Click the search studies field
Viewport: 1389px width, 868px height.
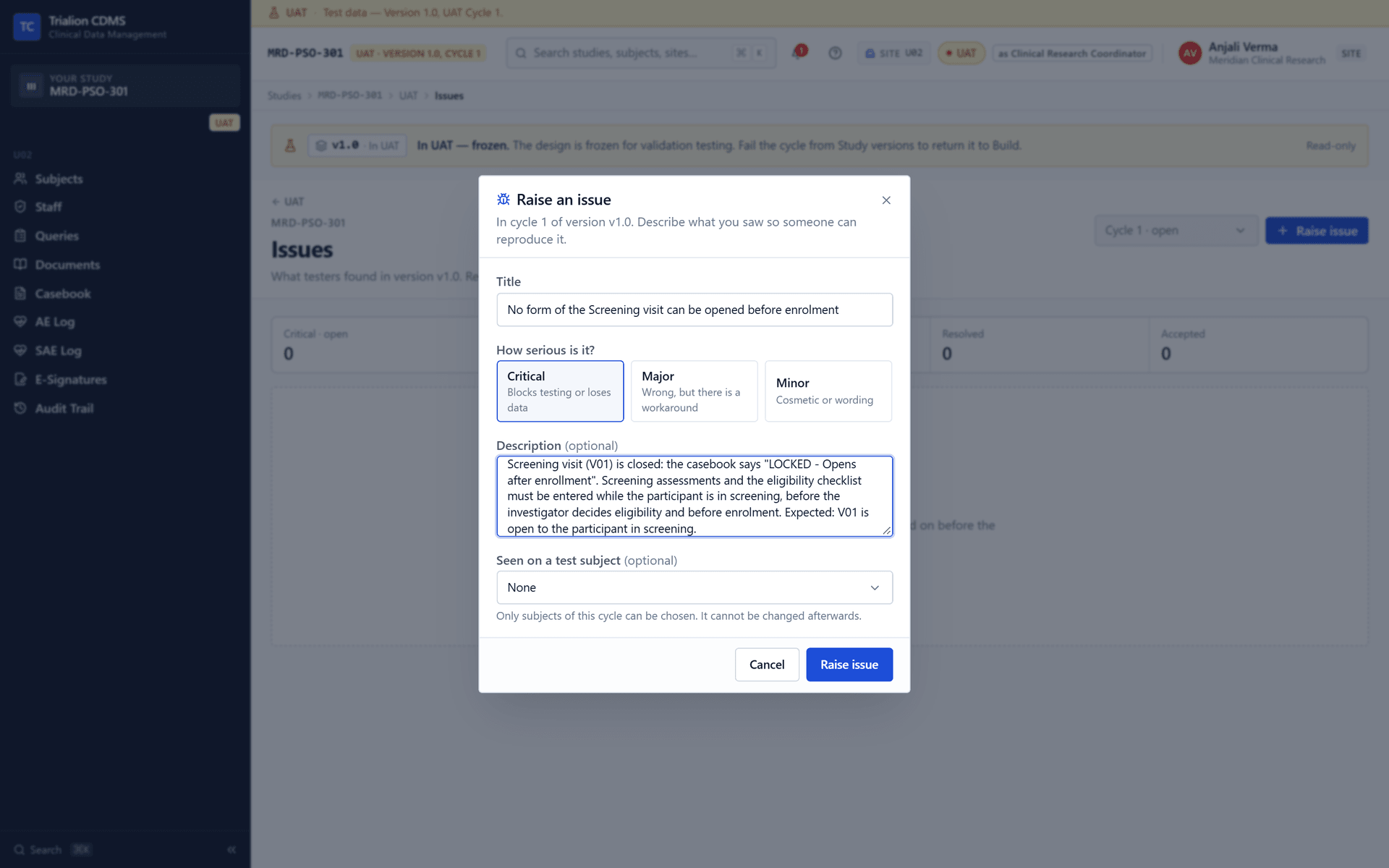(641, 53)
